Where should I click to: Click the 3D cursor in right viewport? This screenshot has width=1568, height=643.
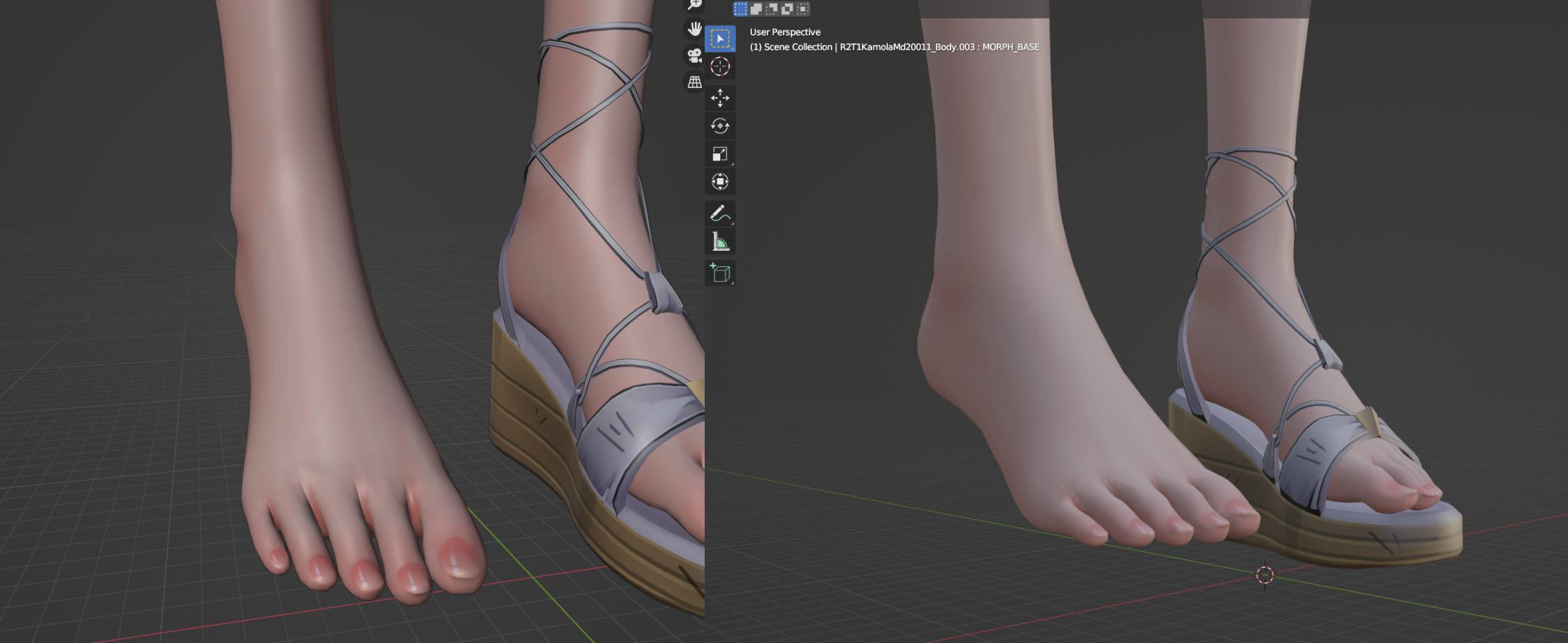point(1265,575)
